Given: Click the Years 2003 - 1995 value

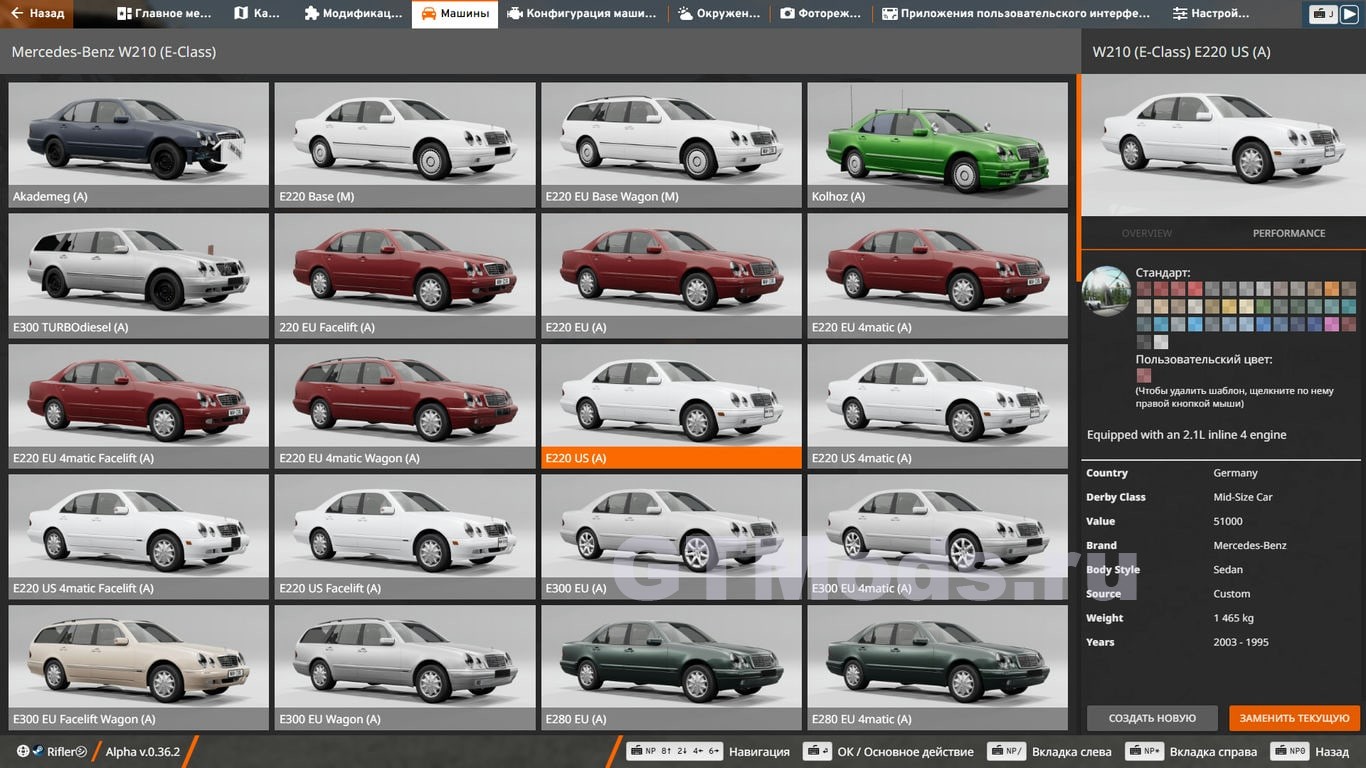Looking at the screenshot, I should 1241,642.
